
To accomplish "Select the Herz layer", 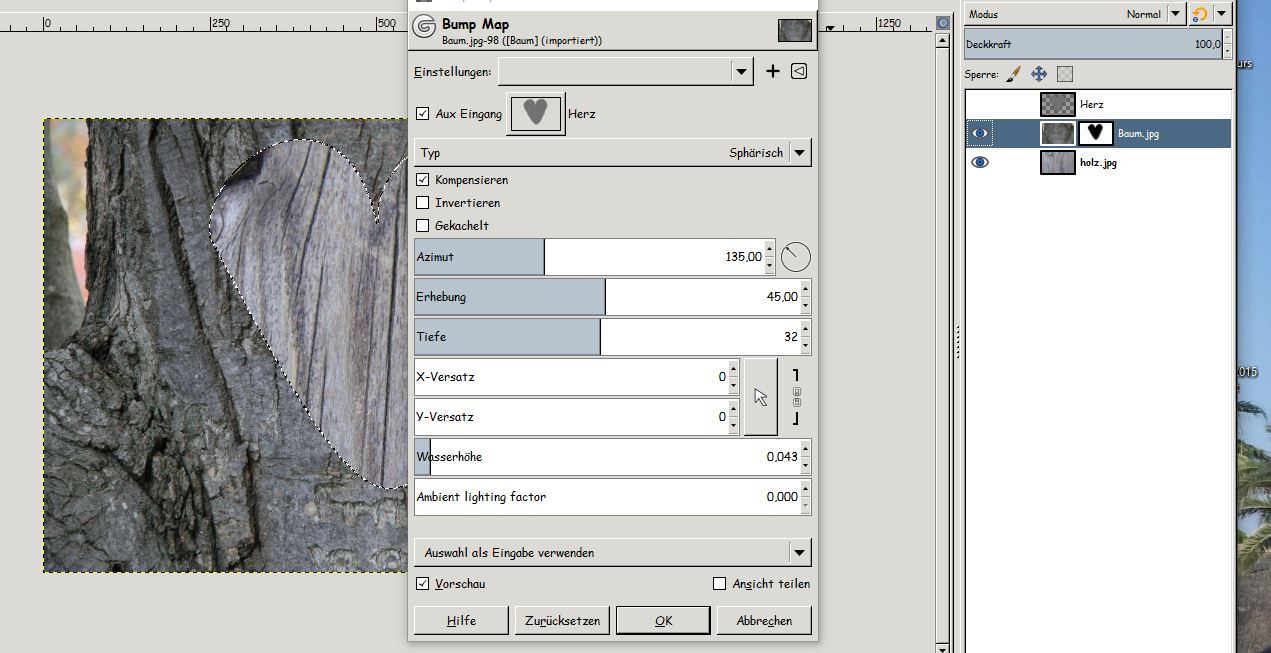I will (1091, 104).
